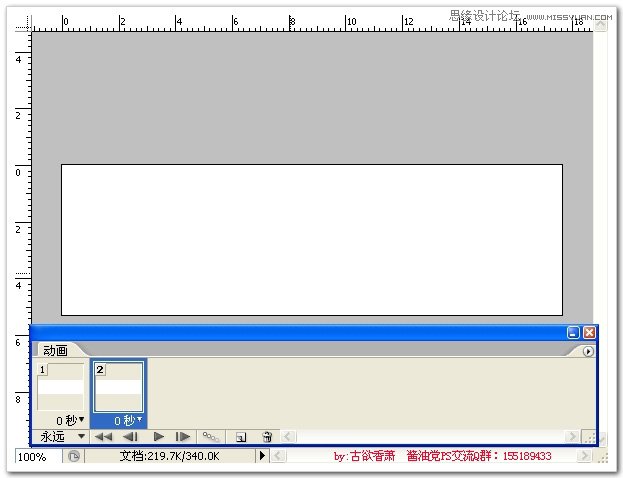Play the animation

tap(159, 437)
